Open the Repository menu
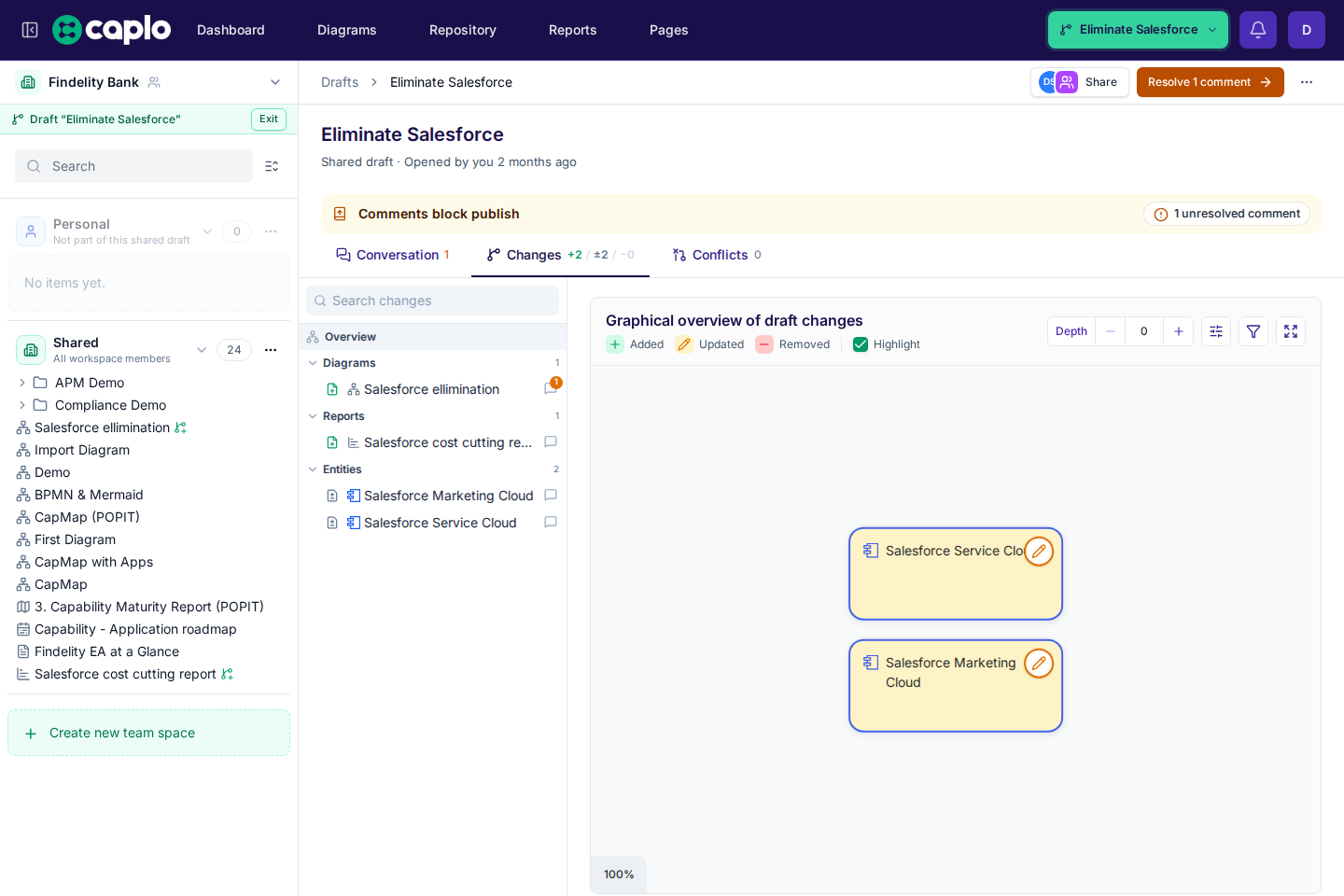The image size is (1344, 896). [x=463, y=30]
